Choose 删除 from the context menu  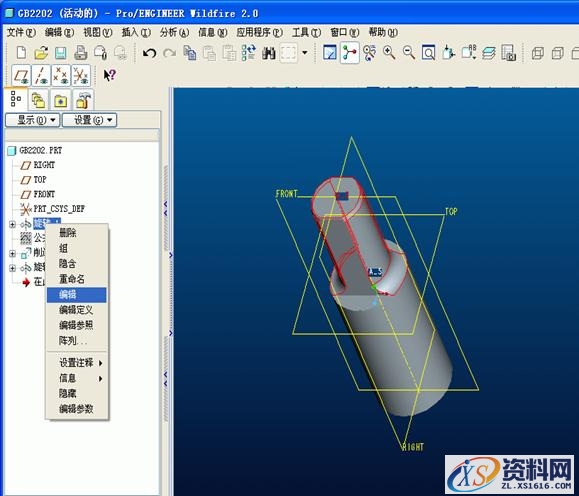76,233
